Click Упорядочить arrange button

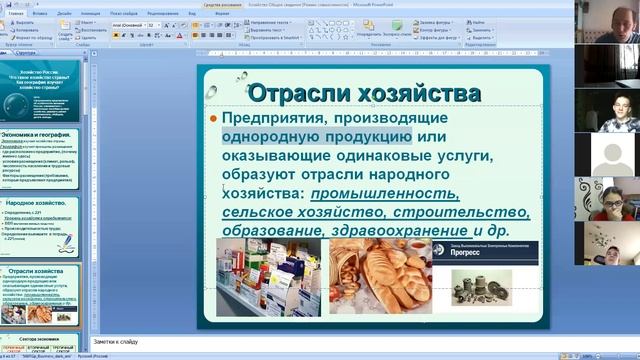tap(369, 29)
